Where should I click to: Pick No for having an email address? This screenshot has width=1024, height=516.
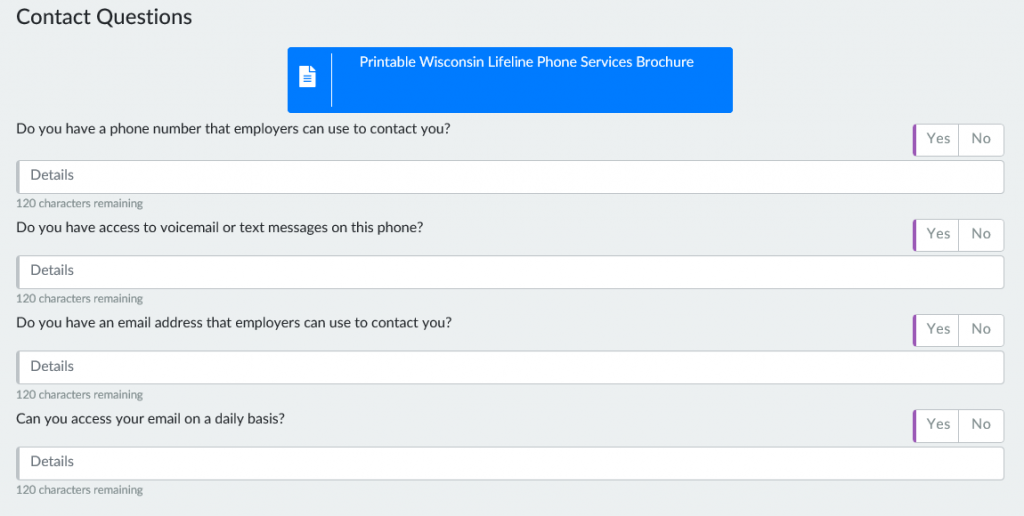[981, 329]
